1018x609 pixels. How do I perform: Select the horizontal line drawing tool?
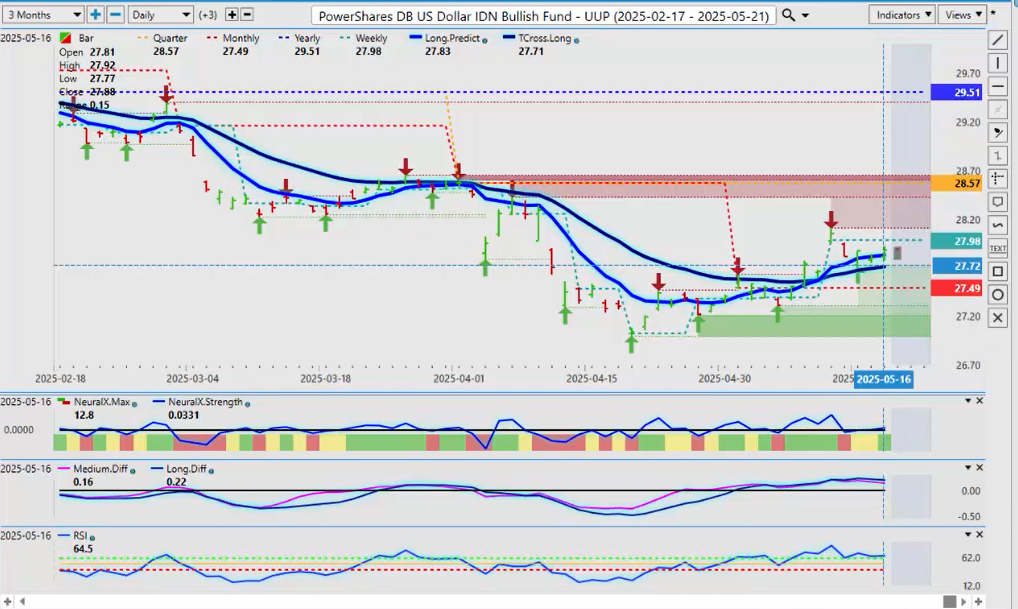pos(997,86)
